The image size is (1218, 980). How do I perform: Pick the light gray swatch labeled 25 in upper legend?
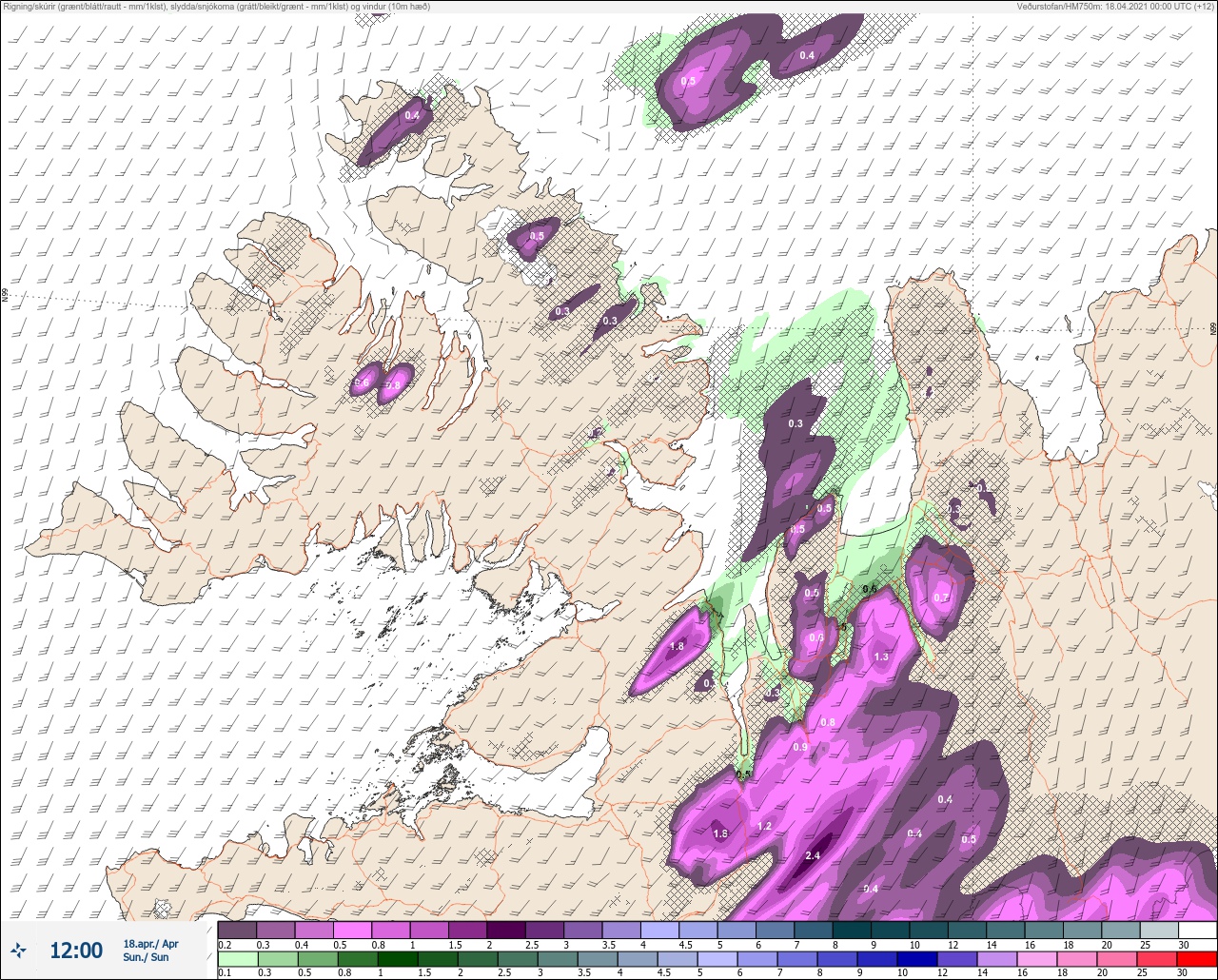pyautogui.click(x=1160, y=930)
